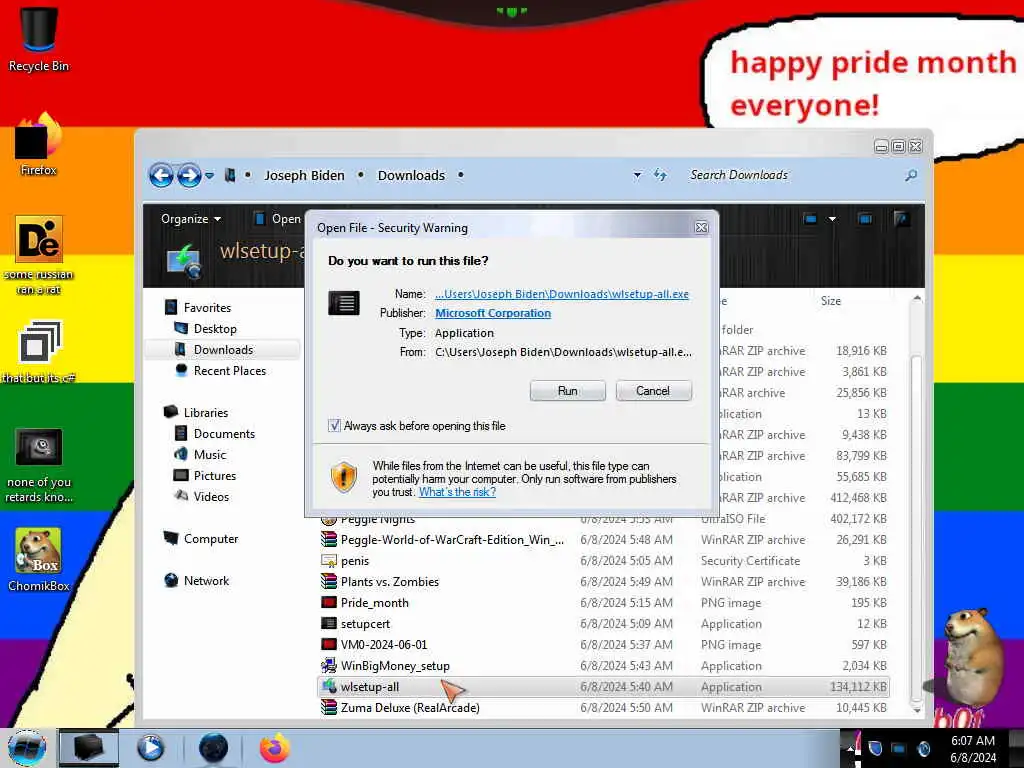Click the shield tray icon
Screen dimensions: 1024x768
pyautogui.click(x=875, y=748)
